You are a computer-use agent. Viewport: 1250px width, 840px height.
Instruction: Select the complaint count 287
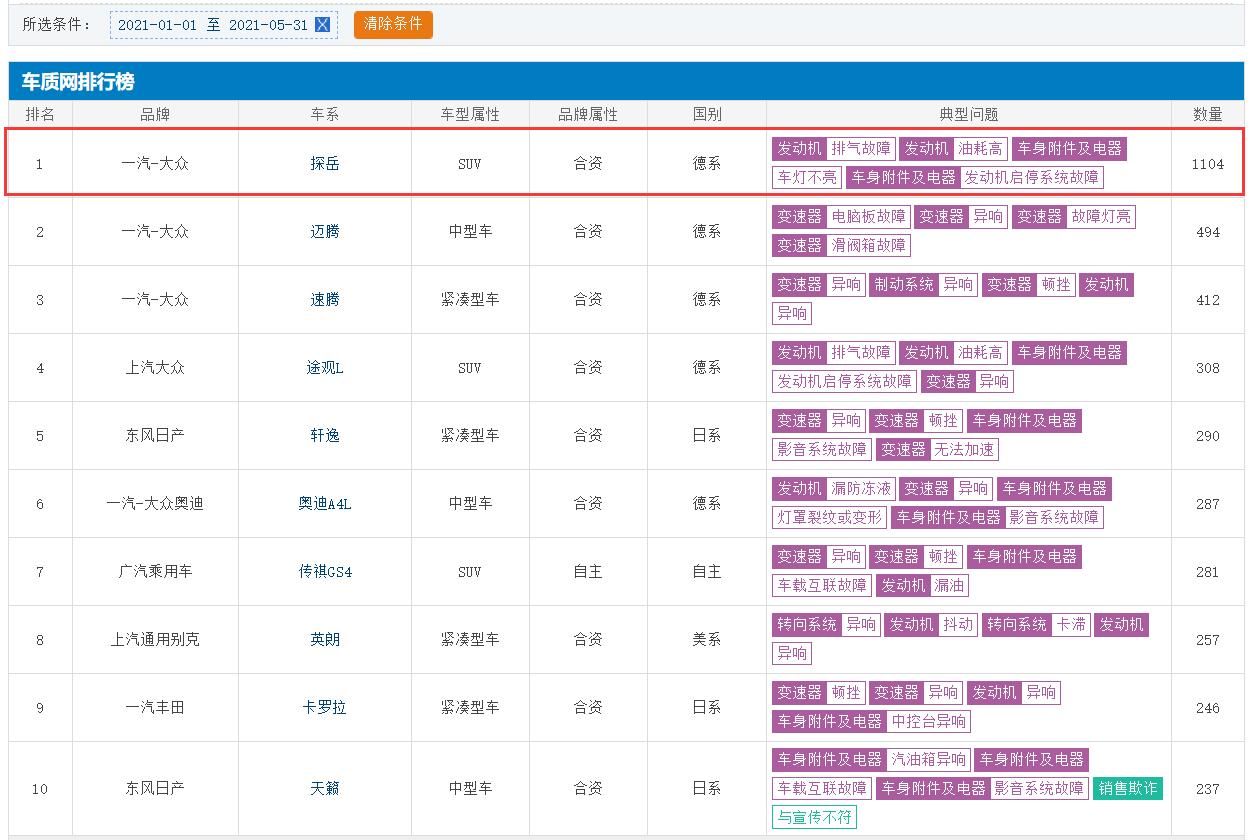[1208, 504]
